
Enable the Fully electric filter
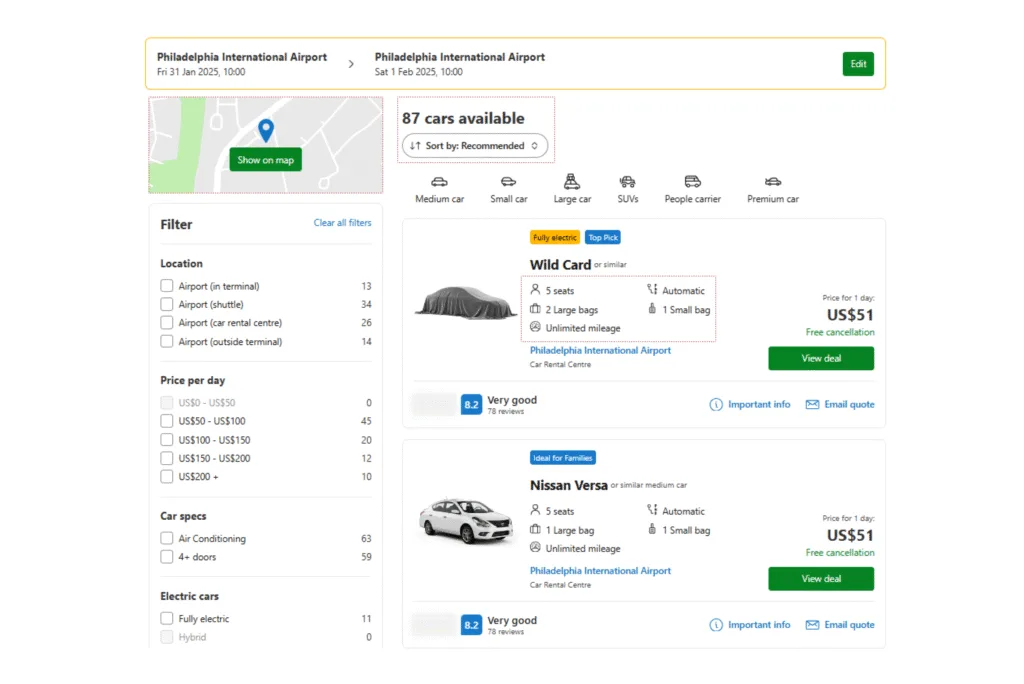166,618
